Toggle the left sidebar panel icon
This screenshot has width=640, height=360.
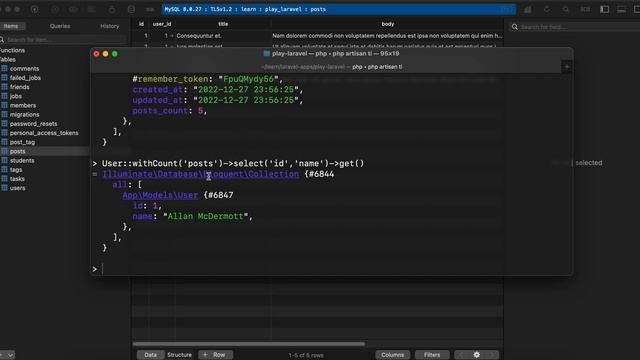point(604,9)
